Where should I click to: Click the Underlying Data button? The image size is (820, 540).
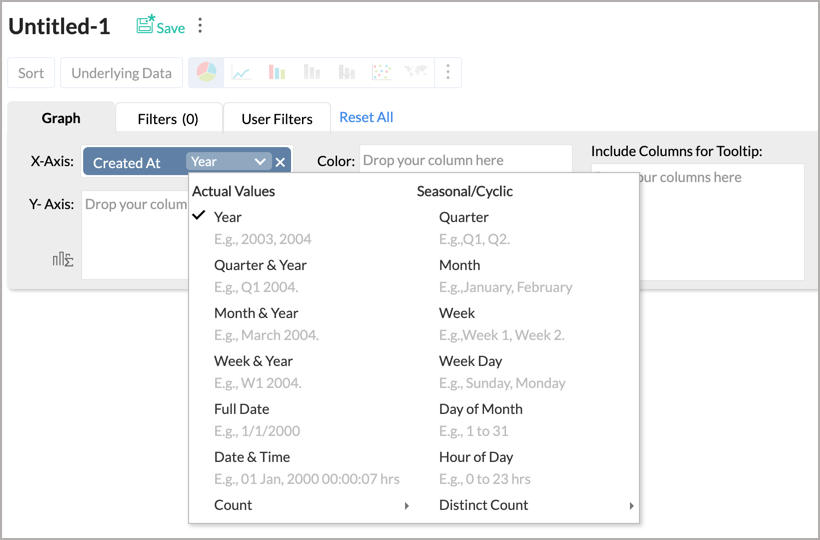pyautogui.click(x=121, y=73)
